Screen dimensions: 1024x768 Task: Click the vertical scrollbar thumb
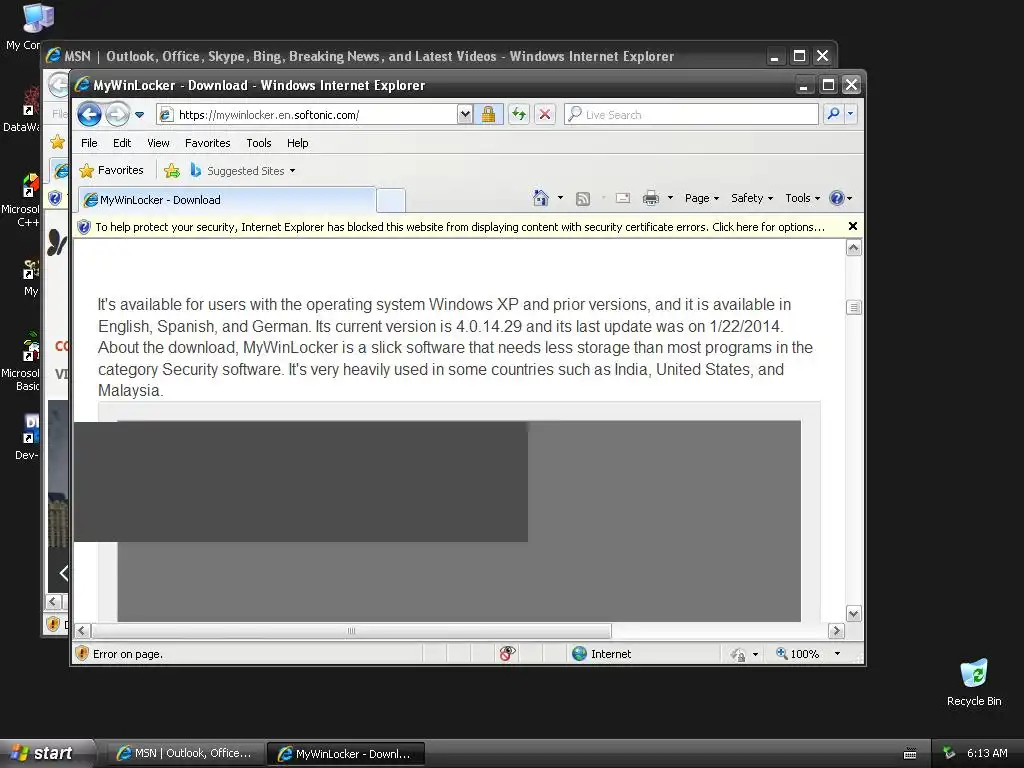(x=854, y=307)
